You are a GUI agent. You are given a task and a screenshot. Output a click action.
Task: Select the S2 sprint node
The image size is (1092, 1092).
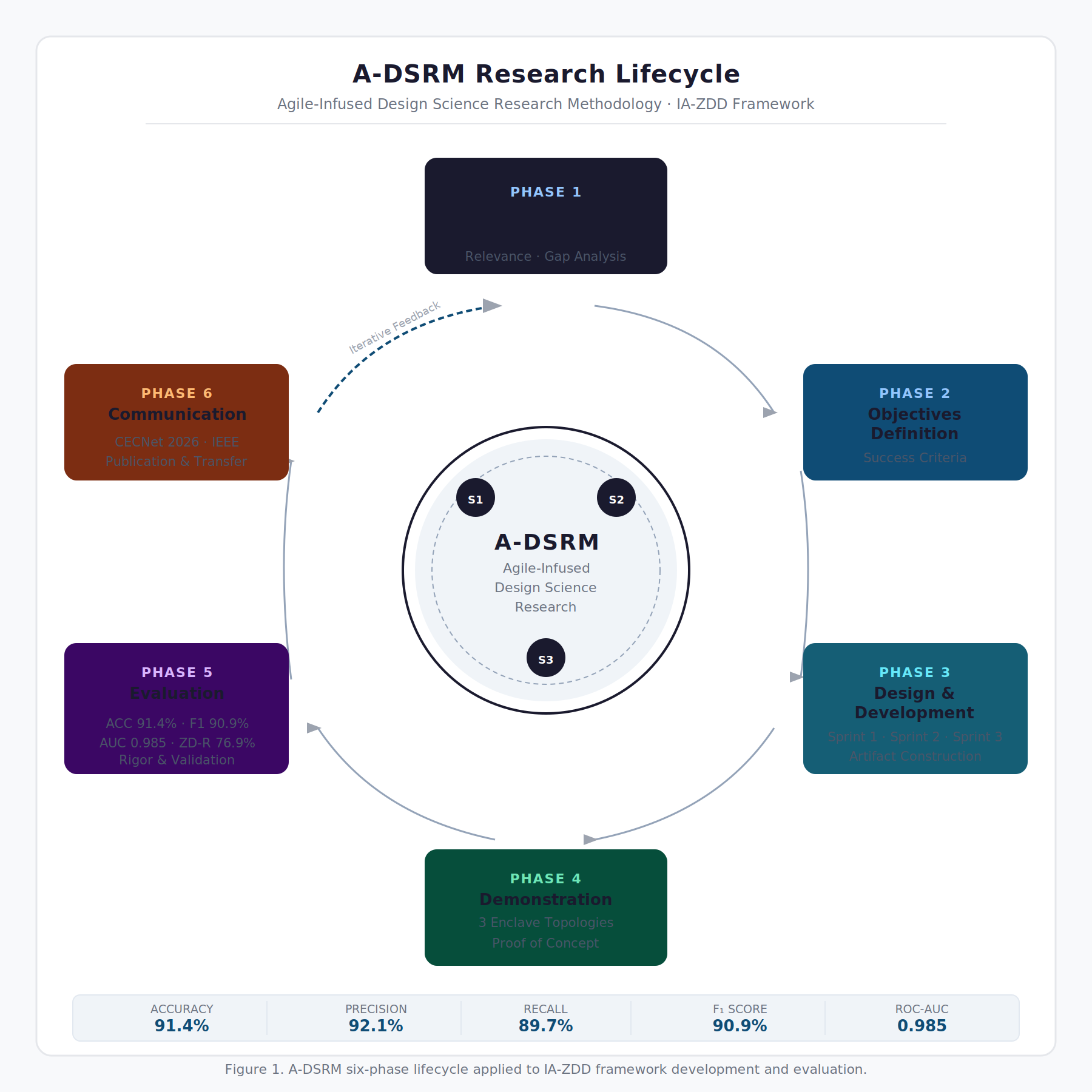[x=616, y=498]
